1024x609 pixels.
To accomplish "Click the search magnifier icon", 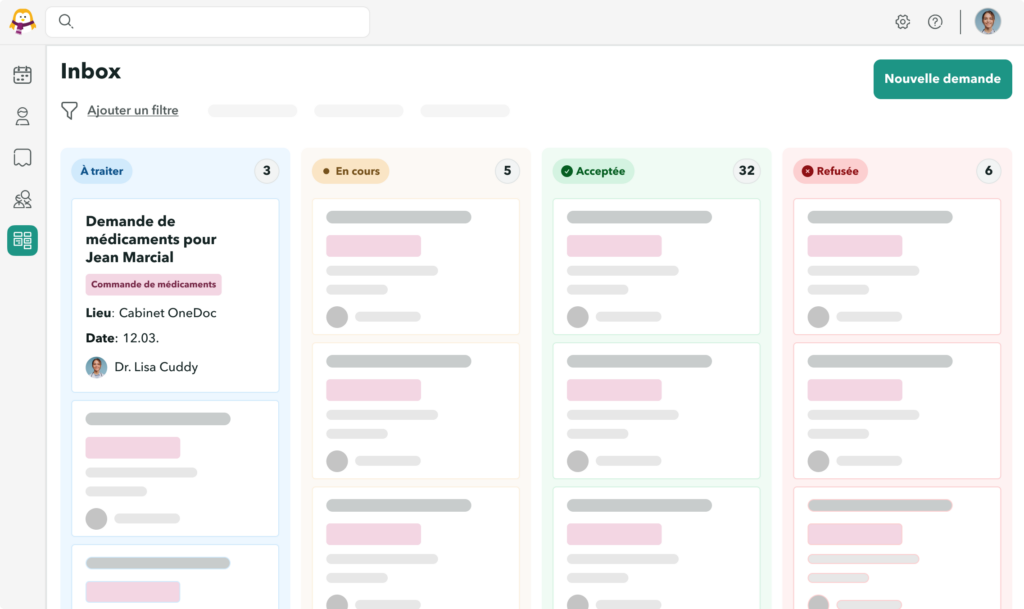I will 65,22.
